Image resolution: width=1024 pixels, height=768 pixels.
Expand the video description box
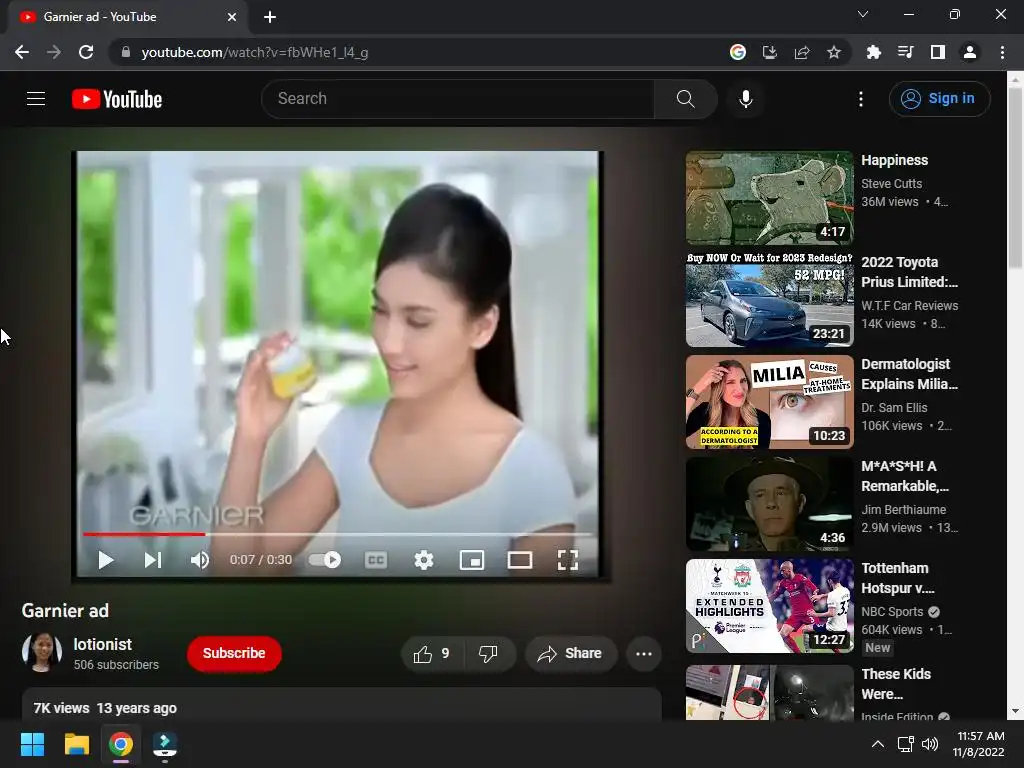tap(342, 705)
